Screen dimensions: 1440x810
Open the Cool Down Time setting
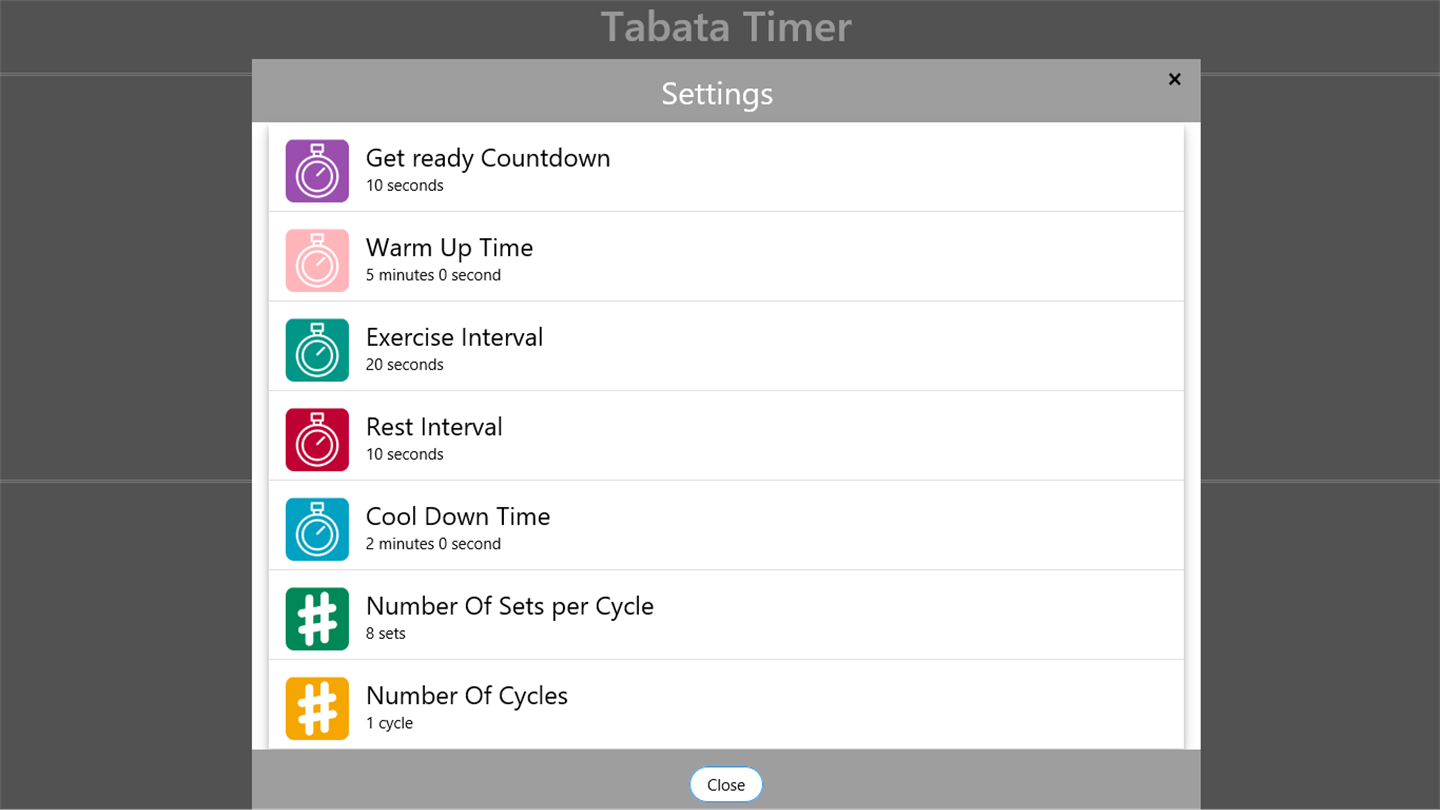[458, 517]
